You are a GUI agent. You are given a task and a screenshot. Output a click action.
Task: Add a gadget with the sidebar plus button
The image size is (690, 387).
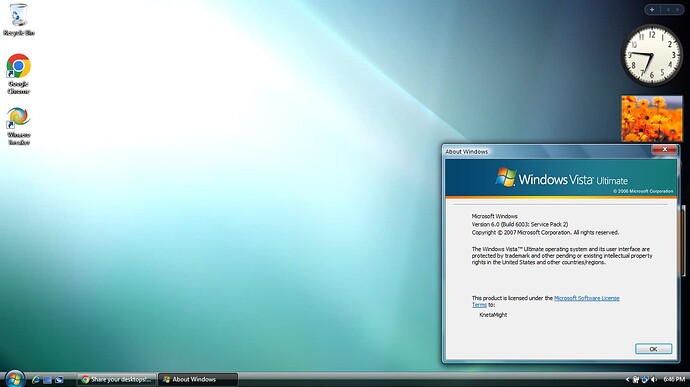click(x=652, y=10)
